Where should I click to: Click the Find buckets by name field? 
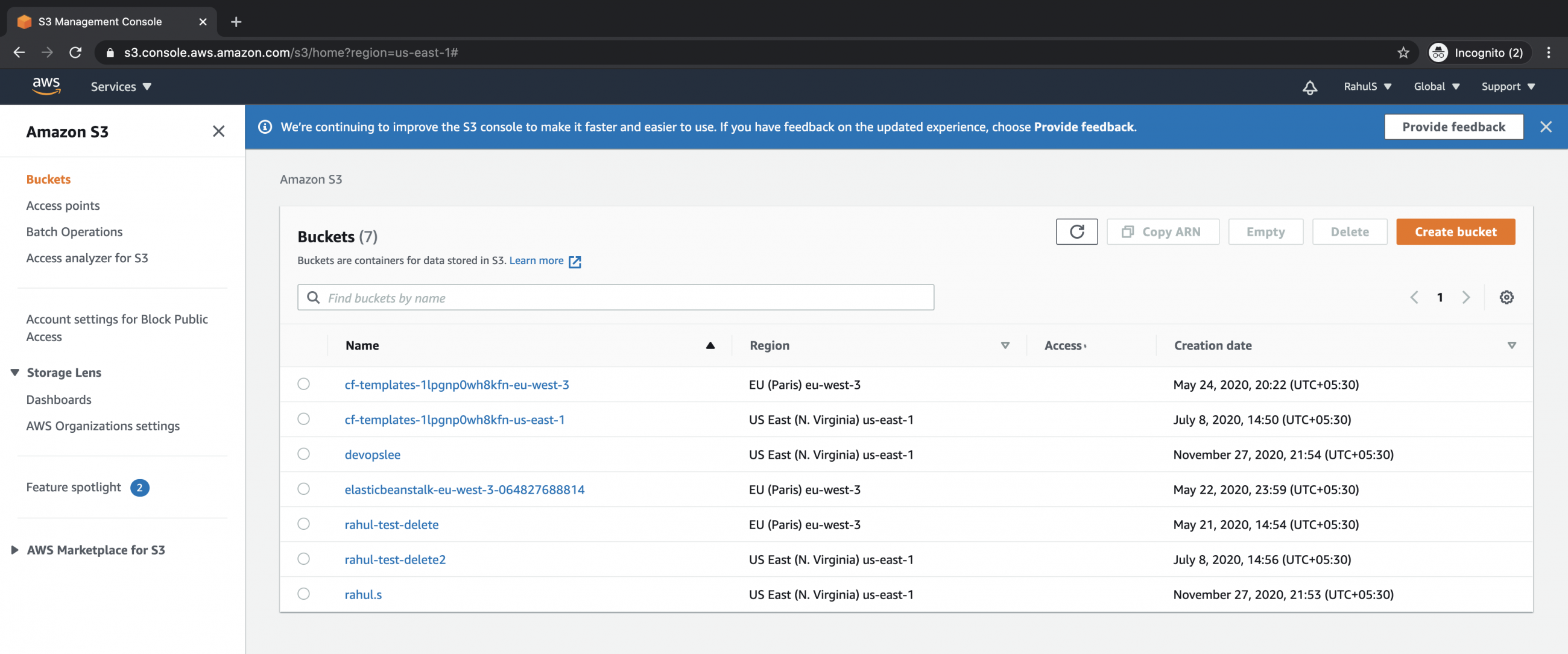coord(615,298)
